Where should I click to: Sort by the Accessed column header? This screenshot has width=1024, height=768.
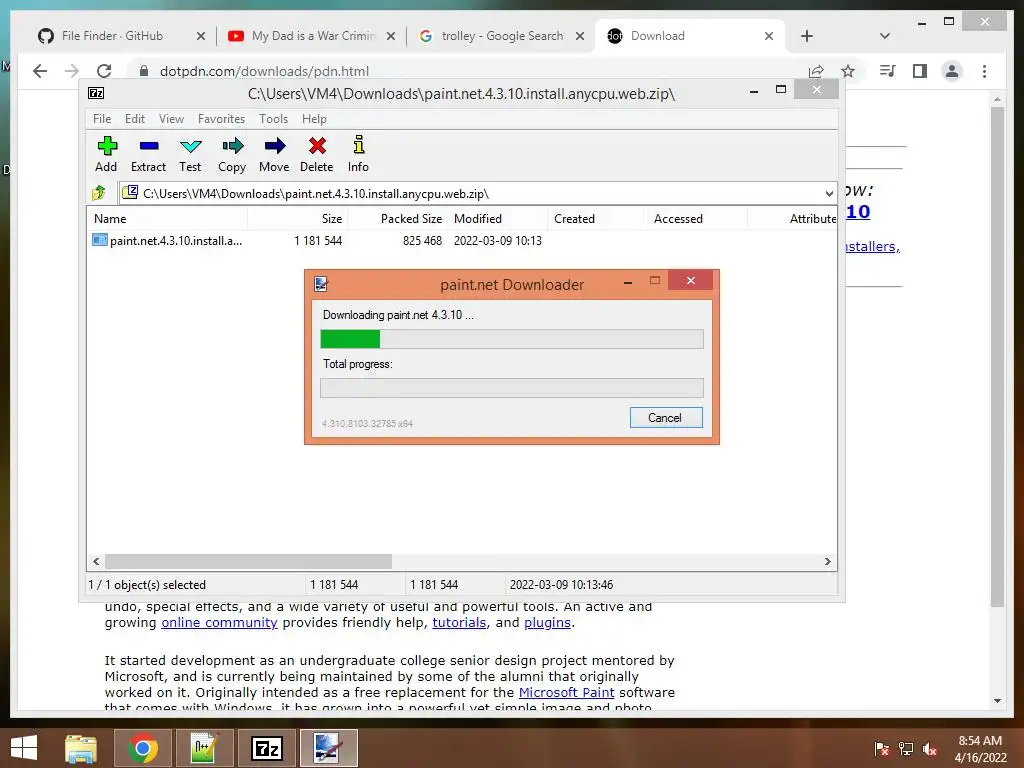coord(697,219)
